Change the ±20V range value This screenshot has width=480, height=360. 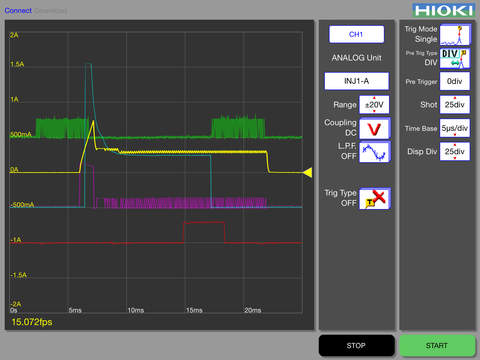[374, 105]
